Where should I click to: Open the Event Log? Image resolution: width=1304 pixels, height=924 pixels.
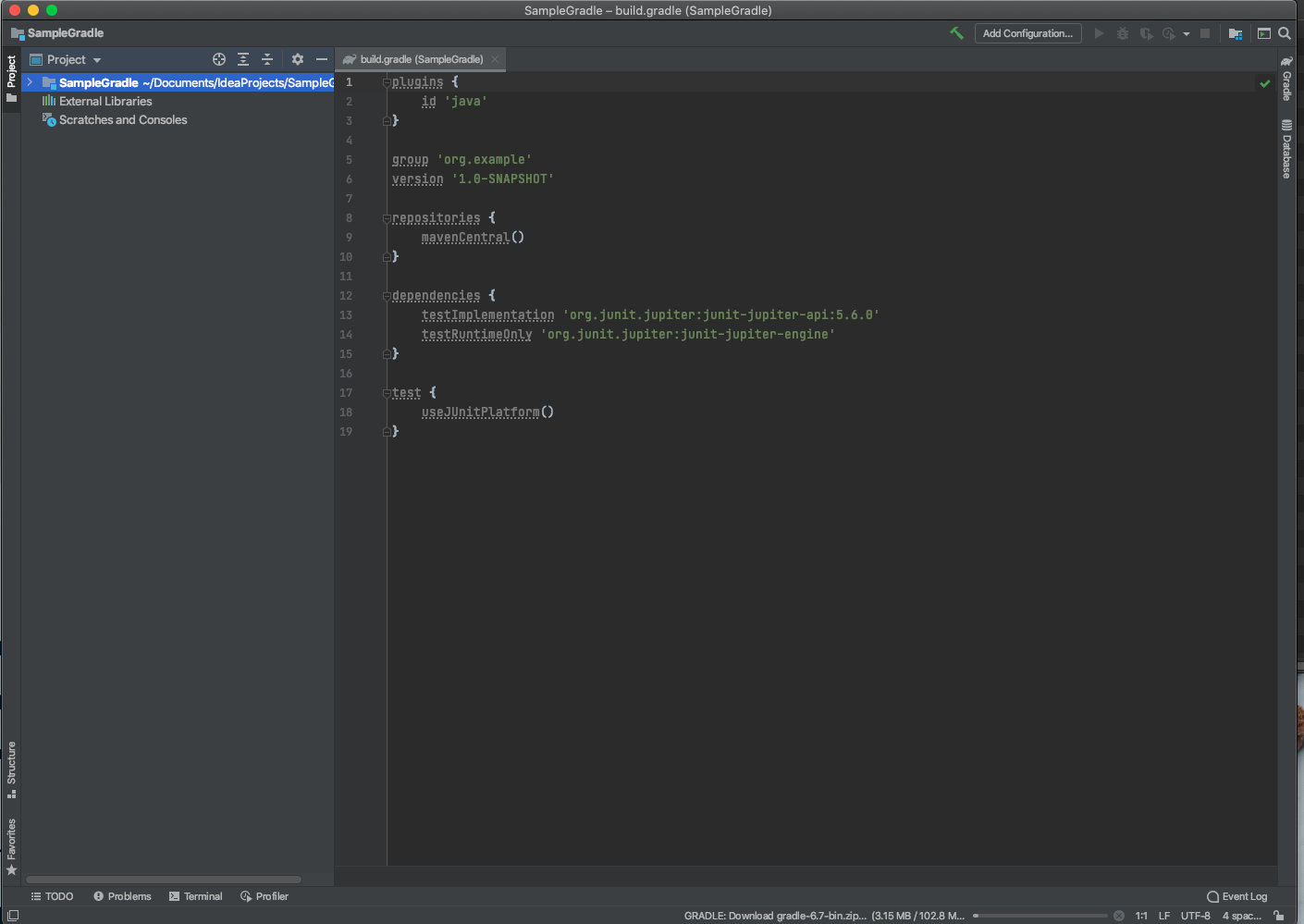click(x=1236, y=896)
